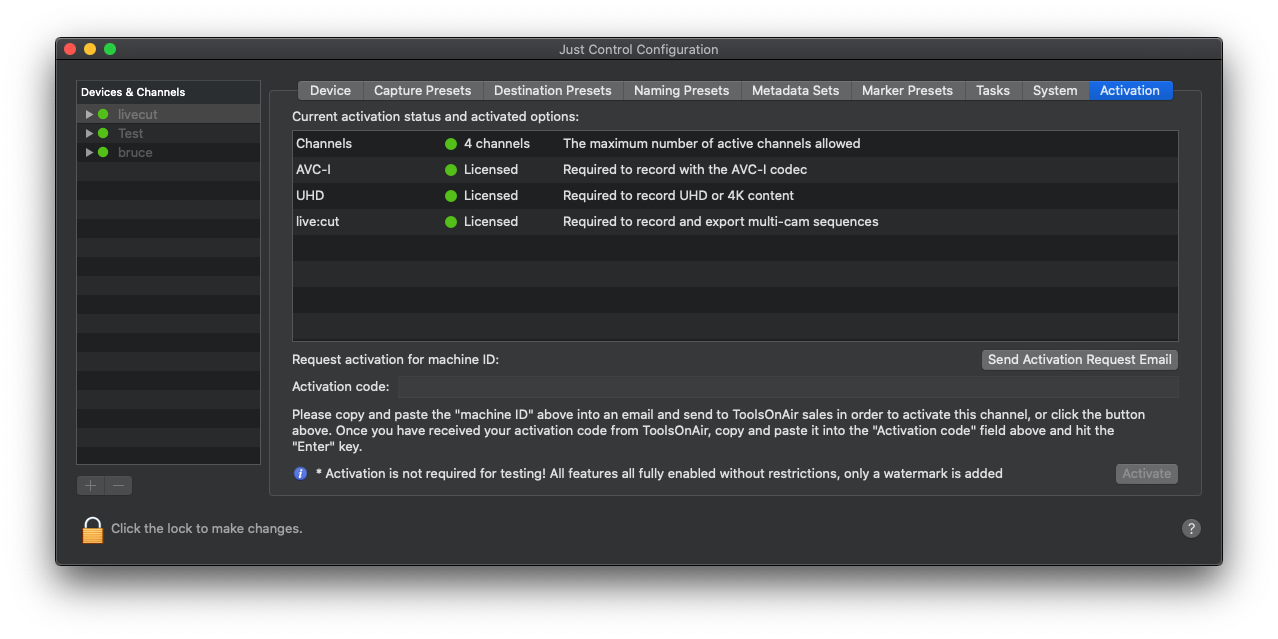This screenshot has width=1278, height=639.
Task: Click the blue info icon beside activation note
Action: (x=300, y=473)
